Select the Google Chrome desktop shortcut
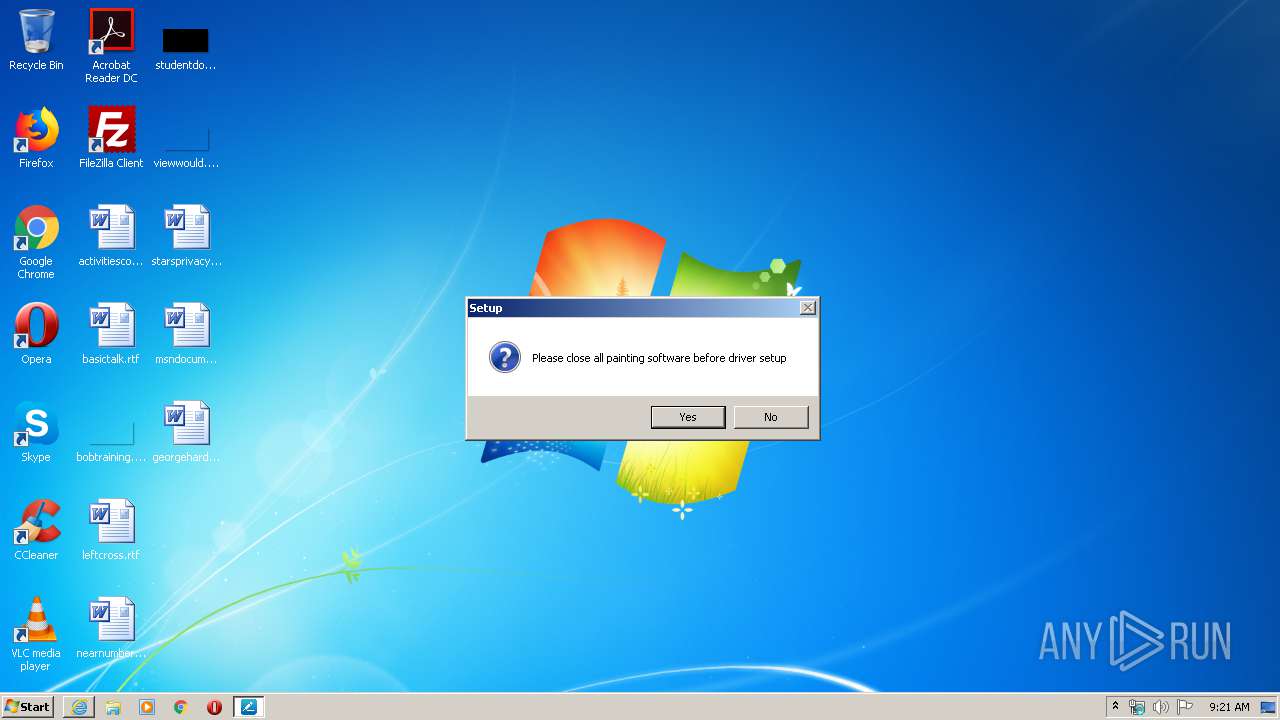 (x=36, y=242)
